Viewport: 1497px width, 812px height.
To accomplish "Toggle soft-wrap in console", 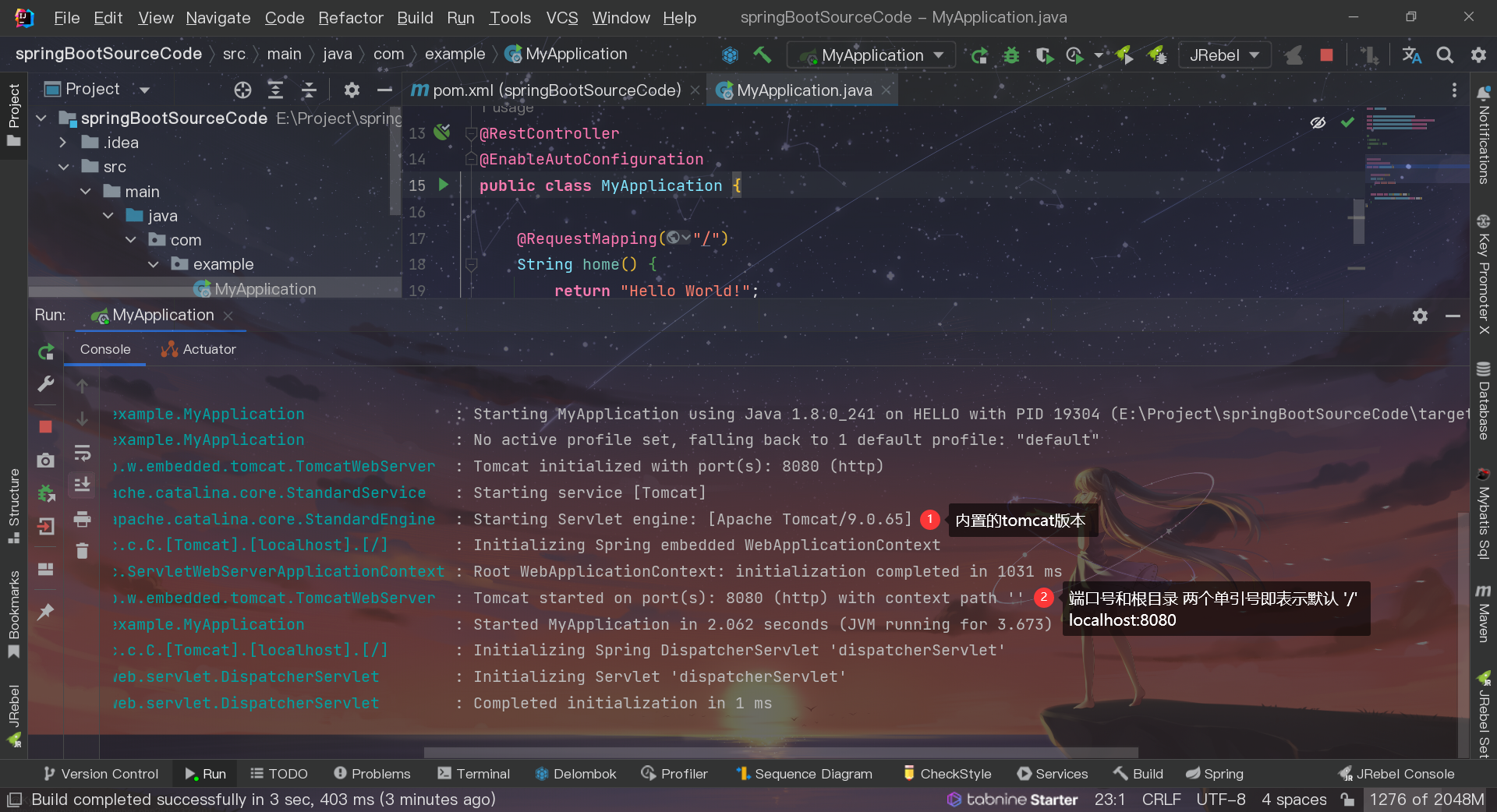I will pyautogui.click(x=82, y=453).
